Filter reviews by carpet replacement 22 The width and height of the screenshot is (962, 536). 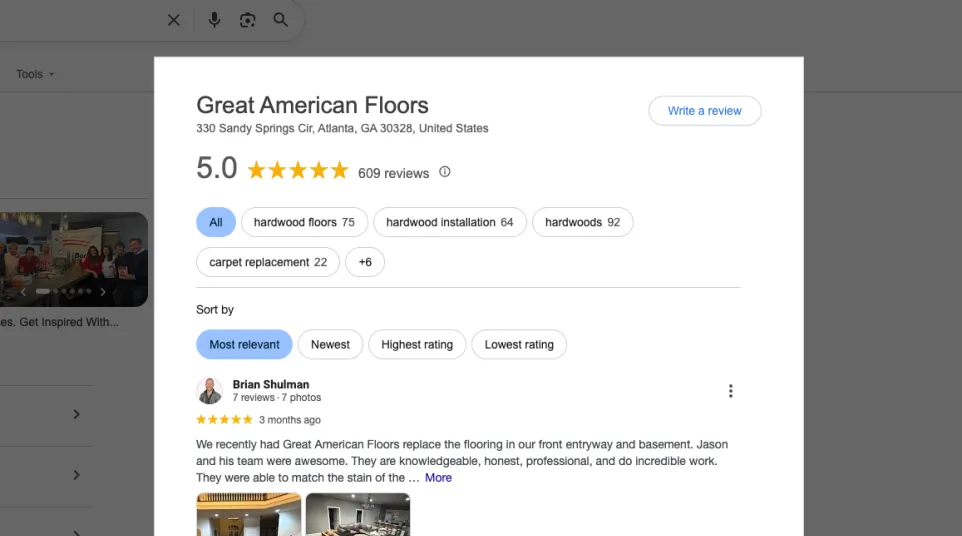(x=268, y=262)
